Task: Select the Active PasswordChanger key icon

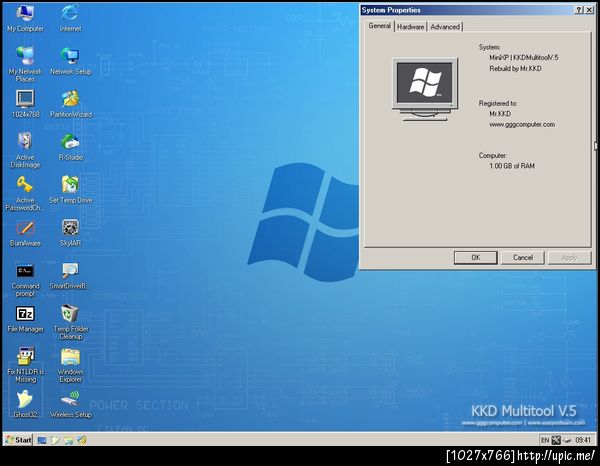Action: pyautogui.click(x=24, y=193)
